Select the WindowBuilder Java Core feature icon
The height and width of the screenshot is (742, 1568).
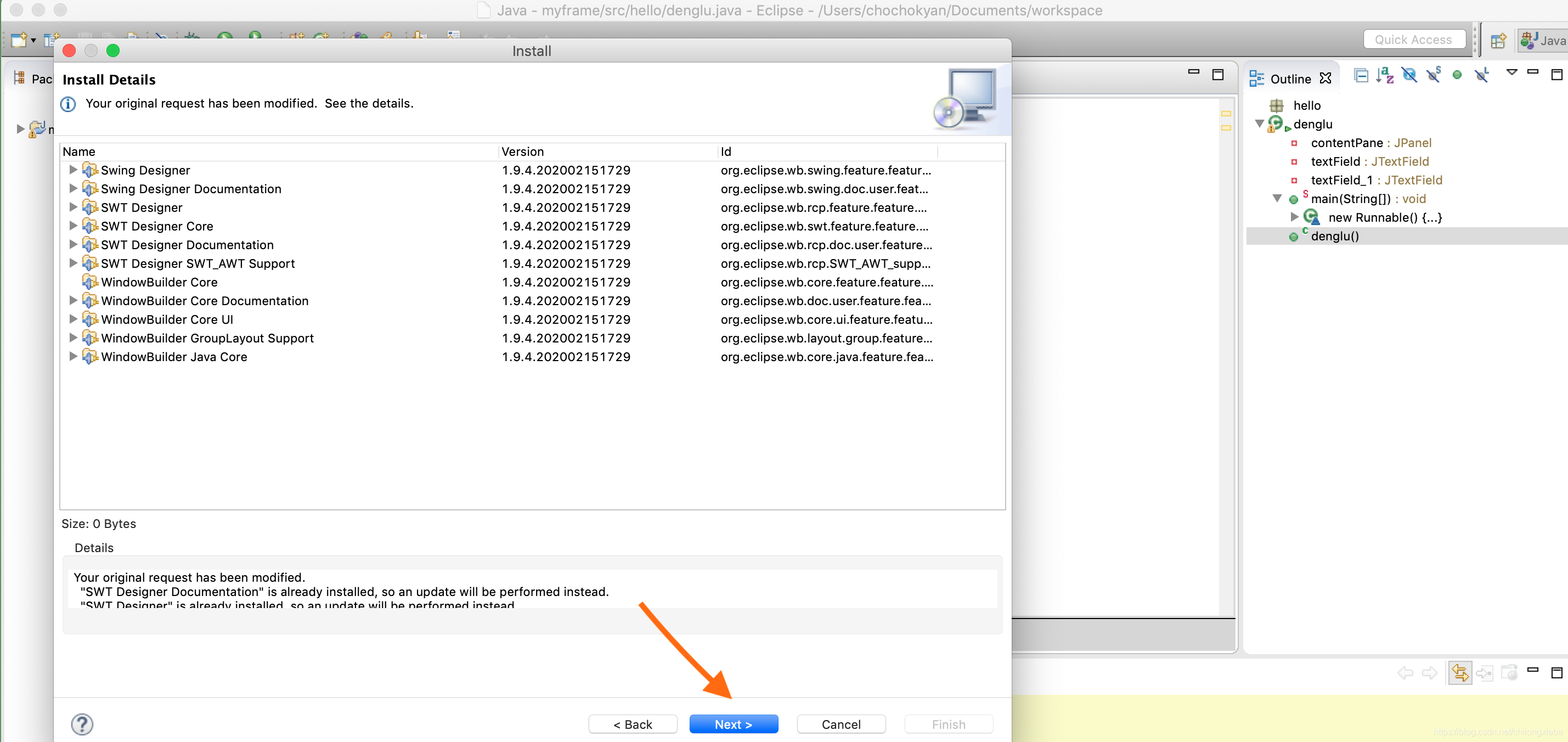tap(90, 356)
